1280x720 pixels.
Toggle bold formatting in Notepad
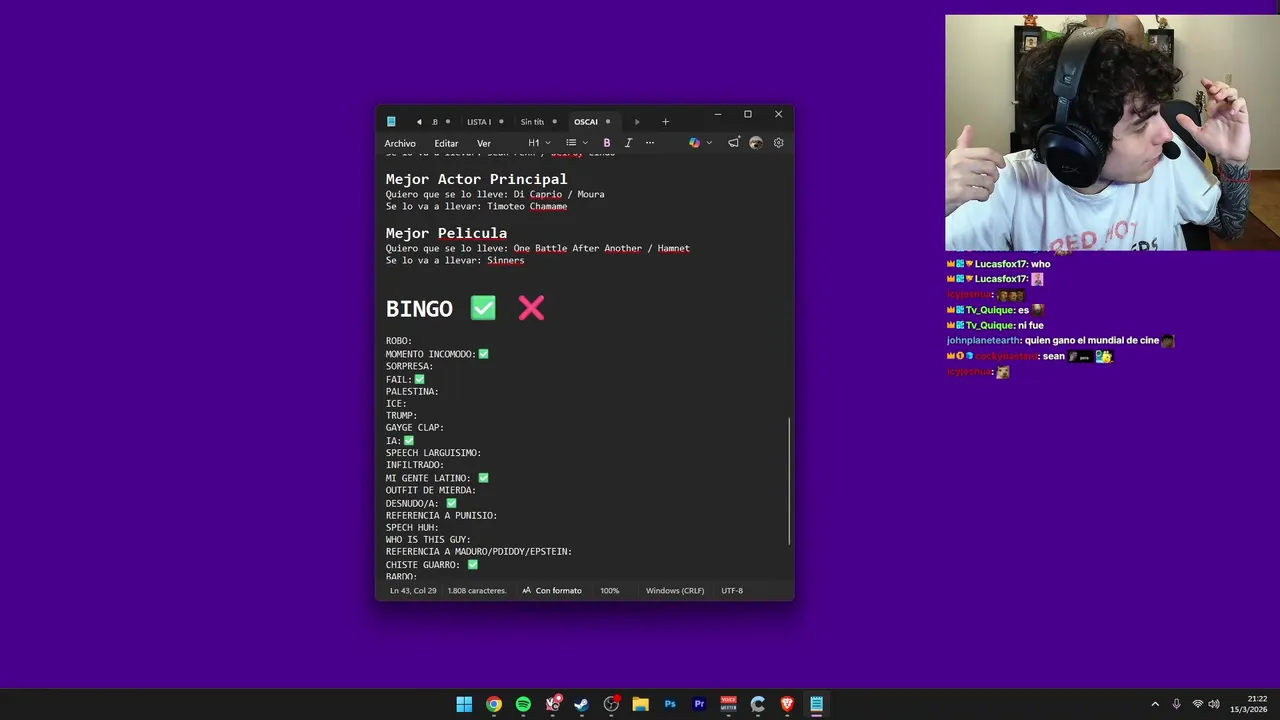coord(606,143)
